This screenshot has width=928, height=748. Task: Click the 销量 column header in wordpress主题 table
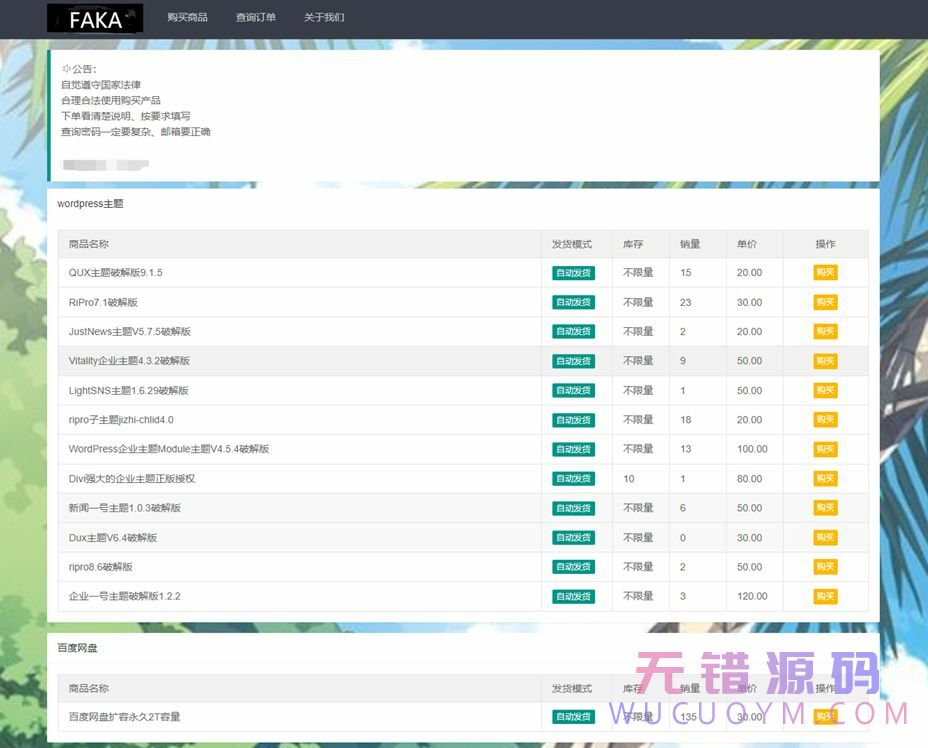tap(690, 244)
